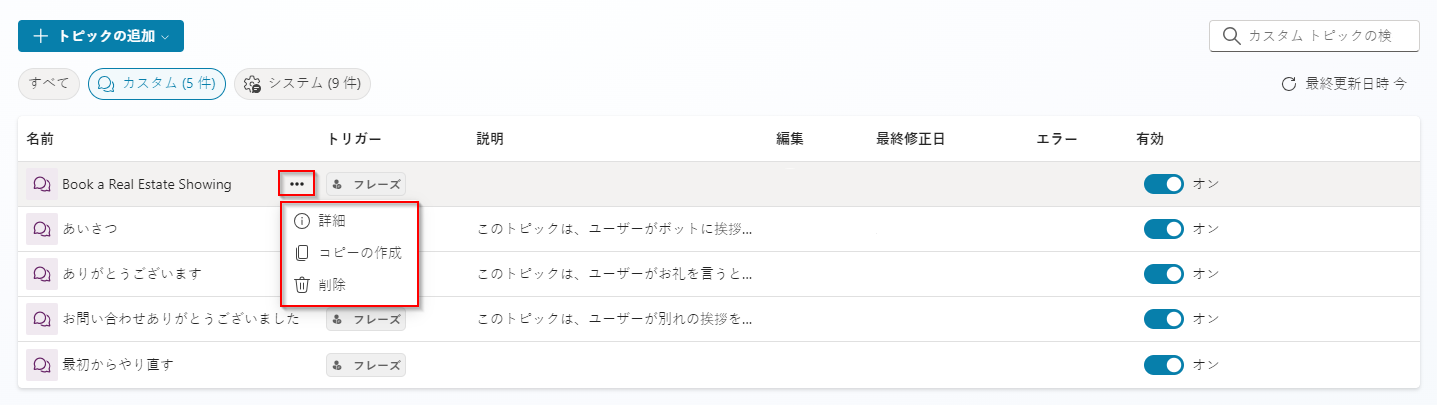Viewport: 1437px width, 405px height.
Task: Click the フレーズ trigger tag for 最初からやり直す
Action: click(x=366, y=365)
